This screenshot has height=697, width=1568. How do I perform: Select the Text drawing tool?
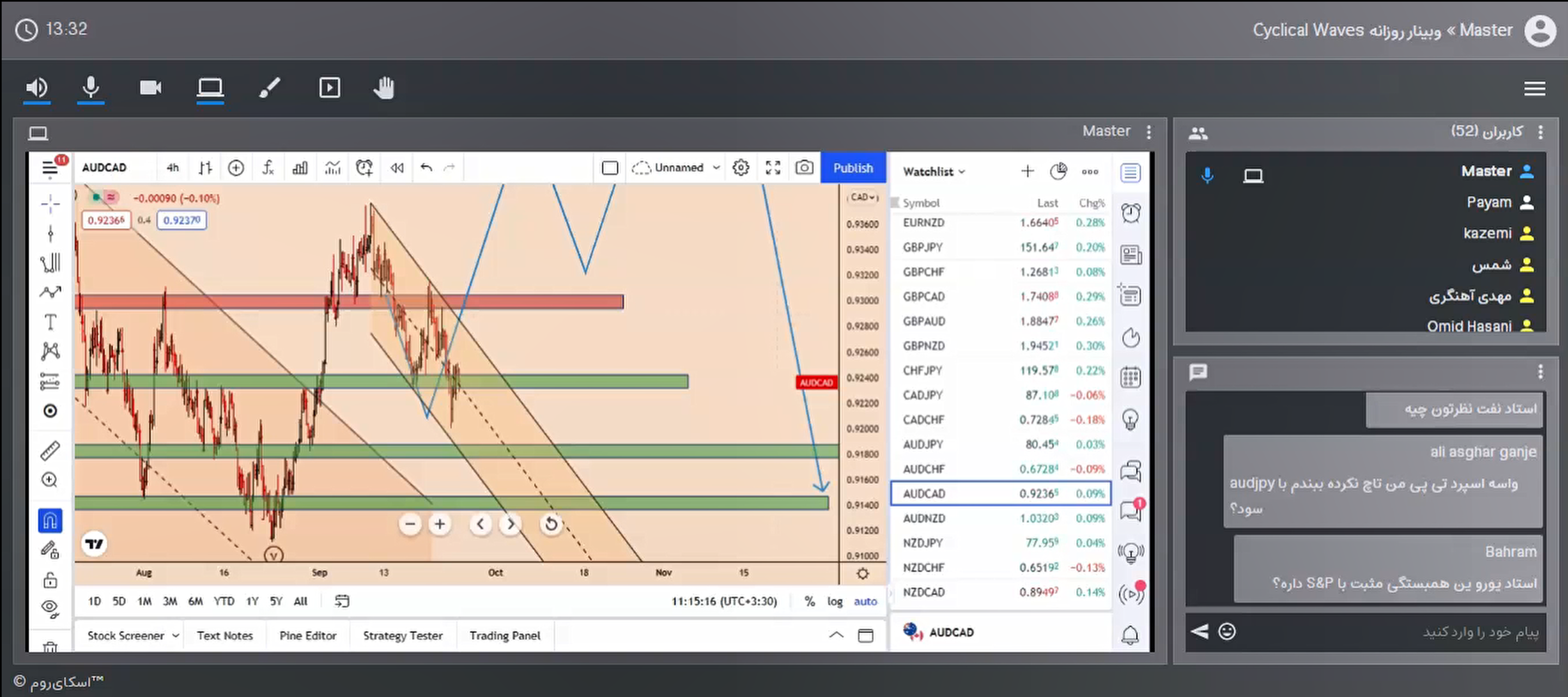click(x=51, y=322)
